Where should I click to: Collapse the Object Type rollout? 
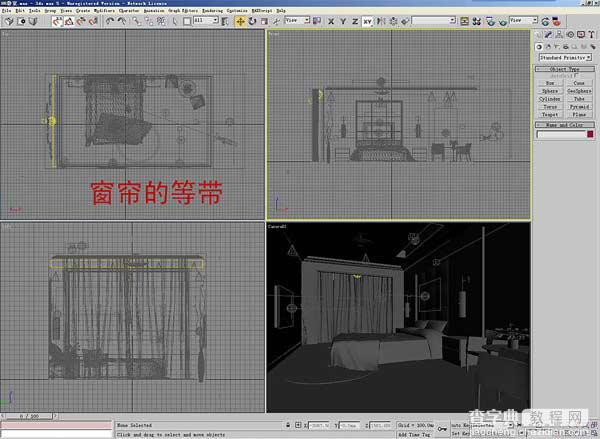564,69
